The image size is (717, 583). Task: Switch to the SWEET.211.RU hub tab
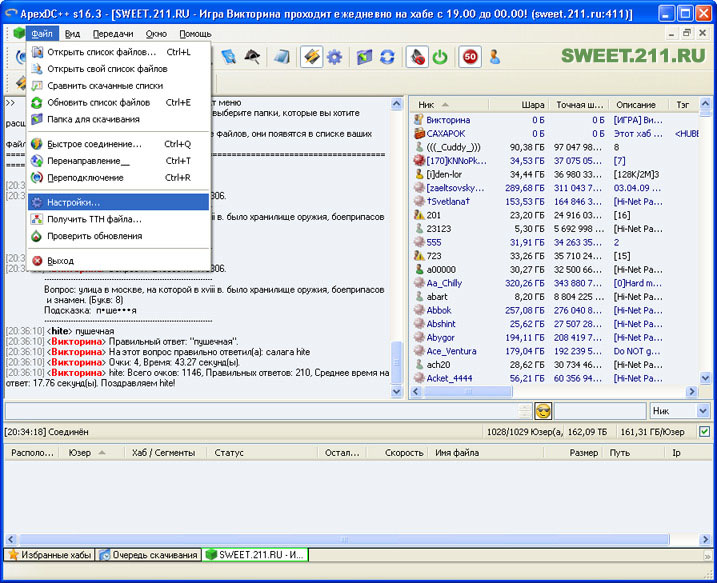[x=256, y=555]
